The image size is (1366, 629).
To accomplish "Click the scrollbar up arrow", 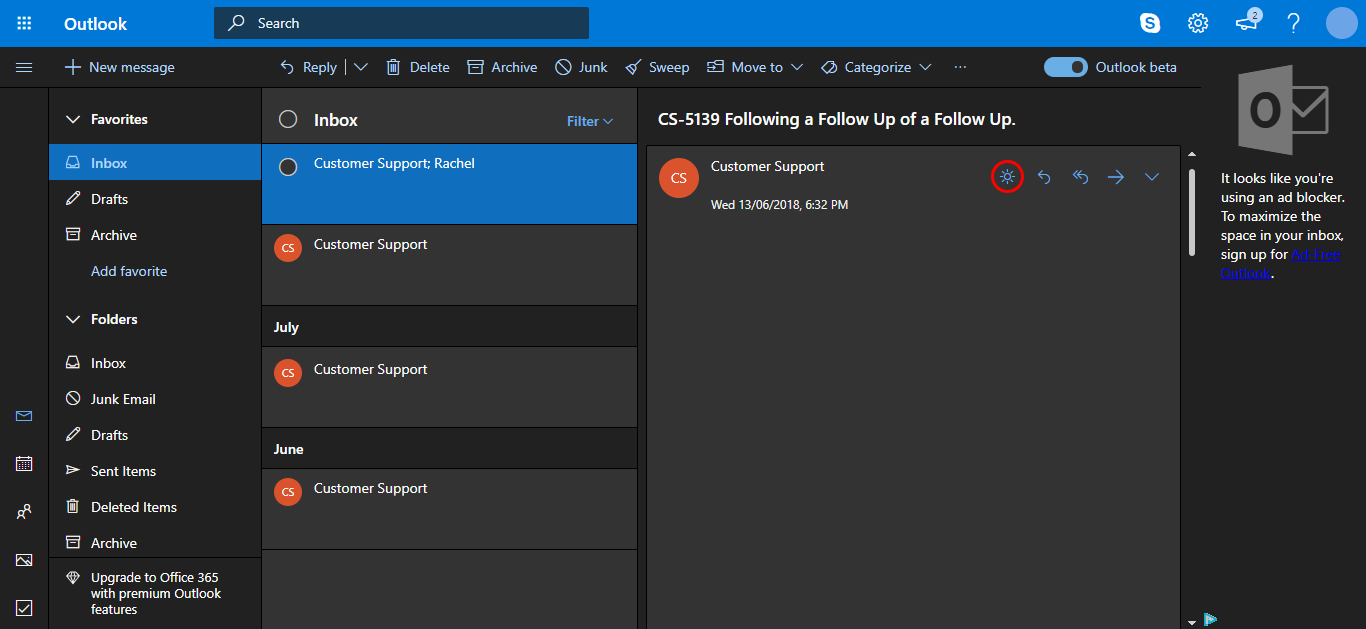I will point(1191,154).
